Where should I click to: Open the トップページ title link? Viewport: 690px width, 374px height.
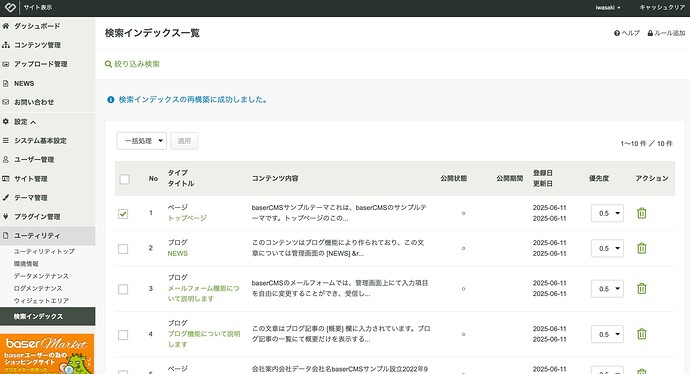click(187, 218)
